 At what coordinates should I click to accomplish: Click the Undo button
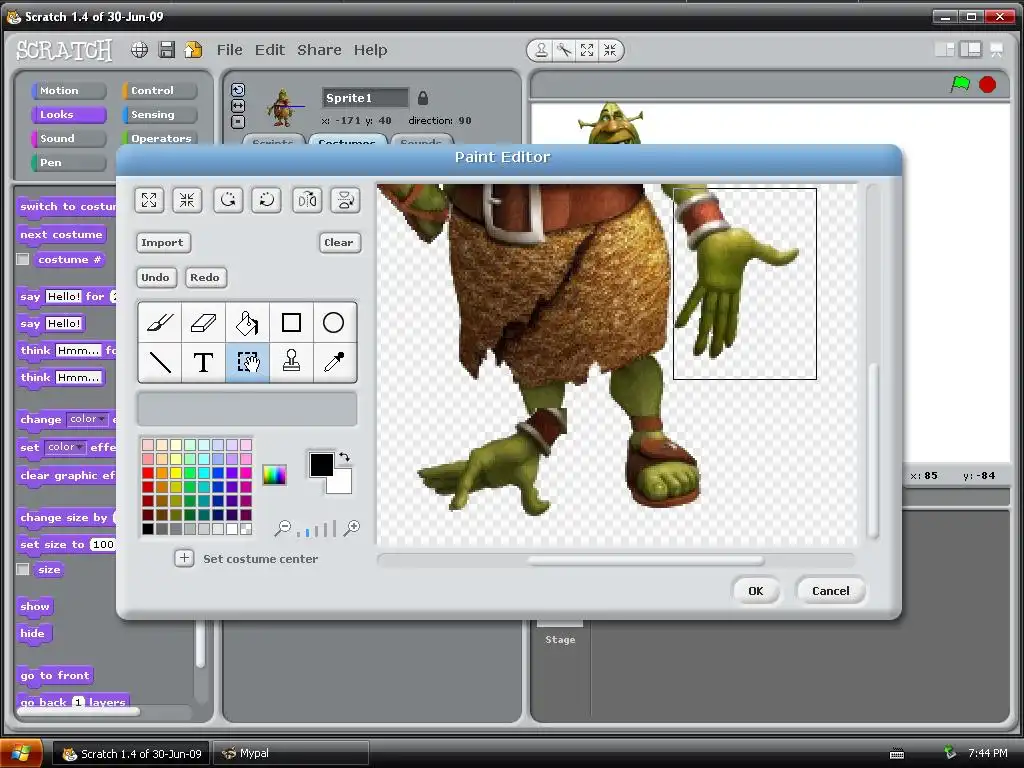[x=155, y=277]
